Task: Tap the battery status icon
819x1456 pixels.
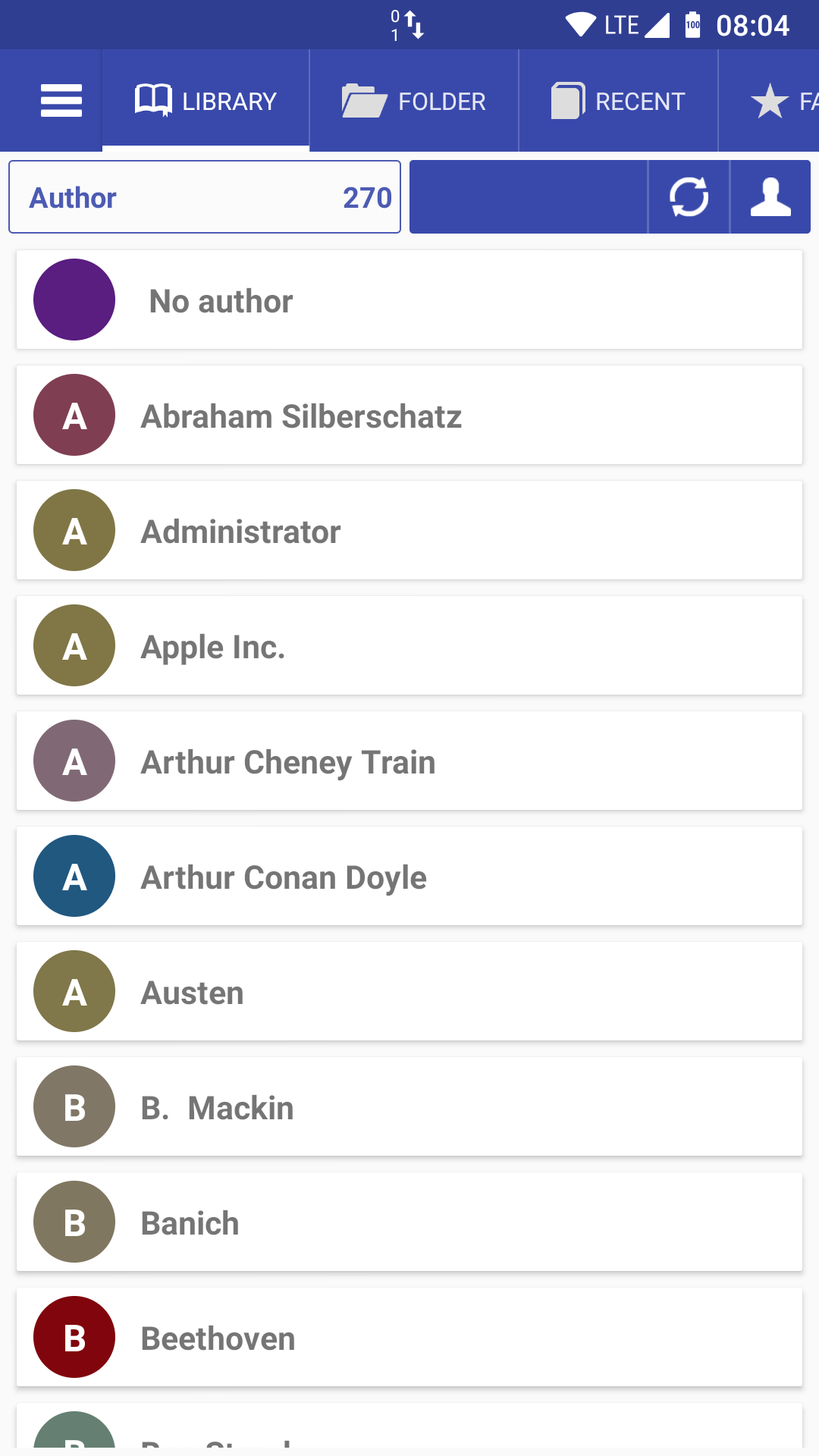Action: coord(692,25)
